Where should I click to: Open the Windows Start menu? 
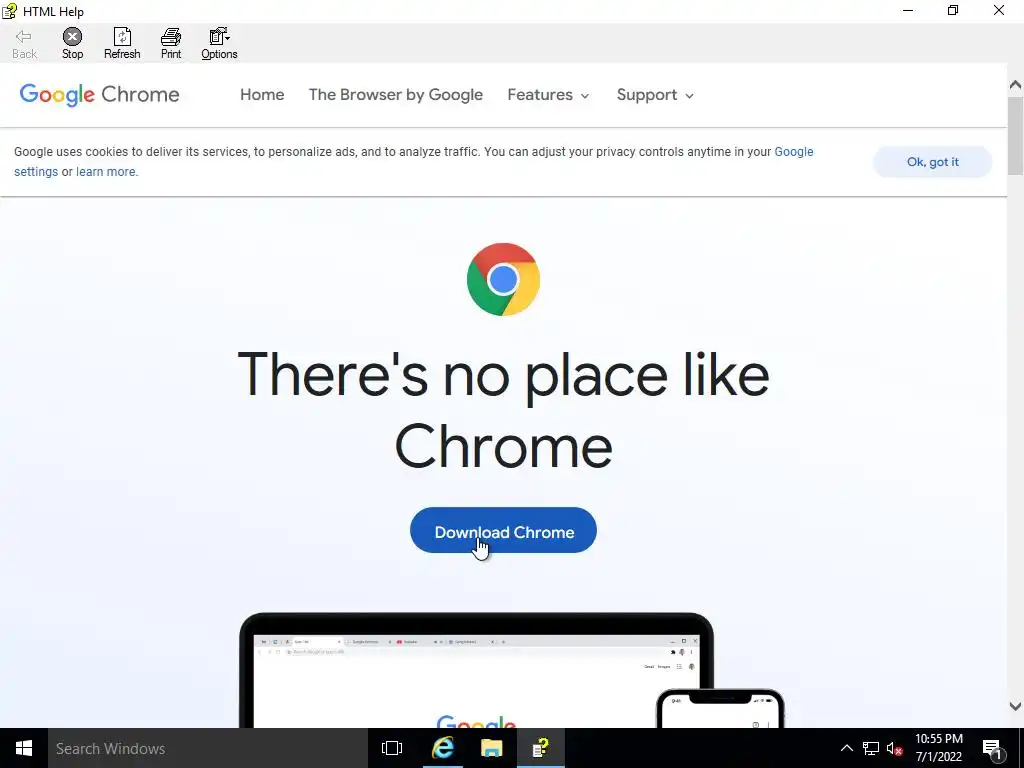coord(24,748)
